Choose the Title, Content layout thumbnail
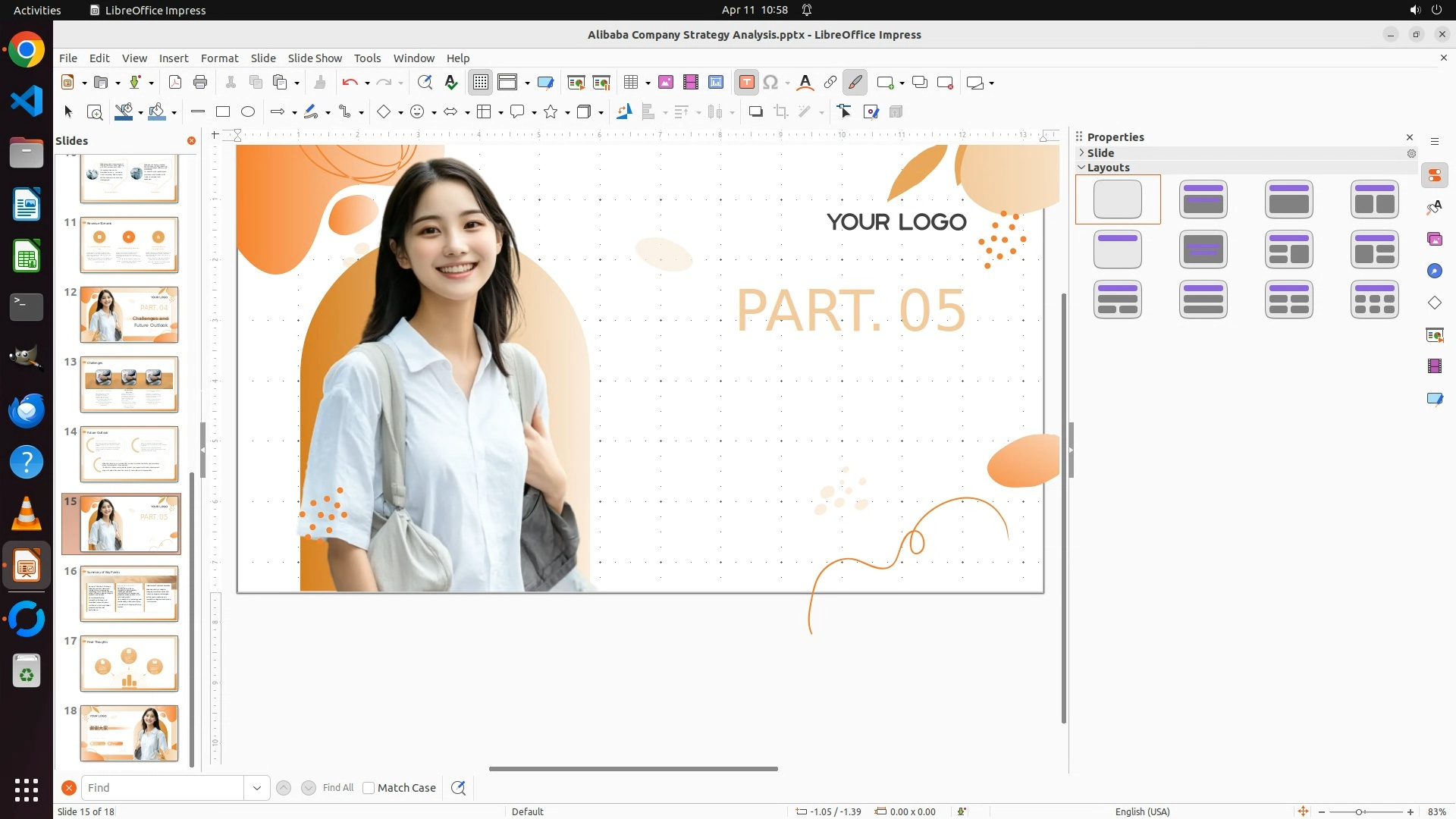 [x=1288, y=199]
